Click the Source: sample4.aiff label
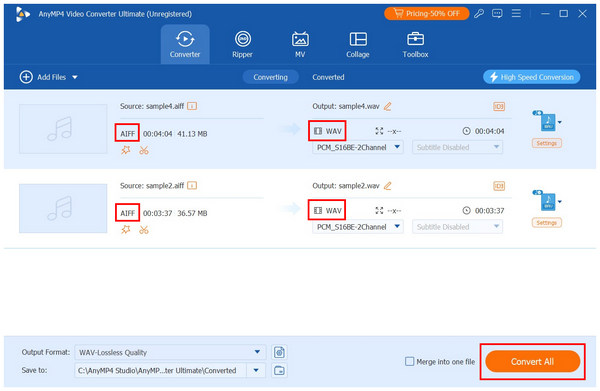The height and width of the screenshot is (391, 600). [x=152, y=106]
